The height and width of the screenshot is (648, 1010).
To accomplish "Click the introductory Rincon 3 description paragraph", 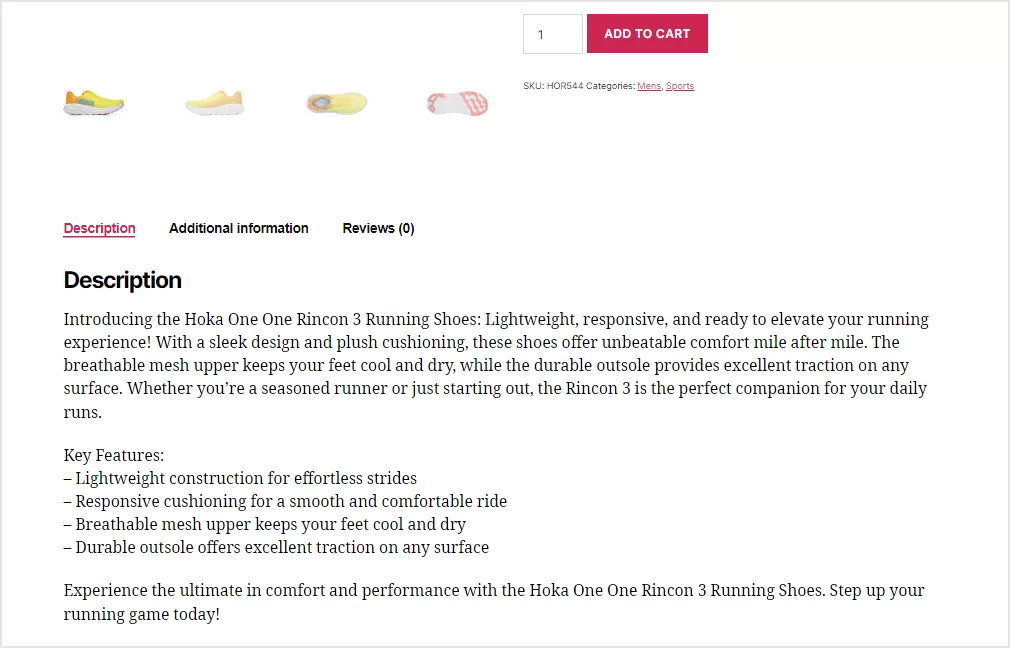I will (x=495, y=365).
